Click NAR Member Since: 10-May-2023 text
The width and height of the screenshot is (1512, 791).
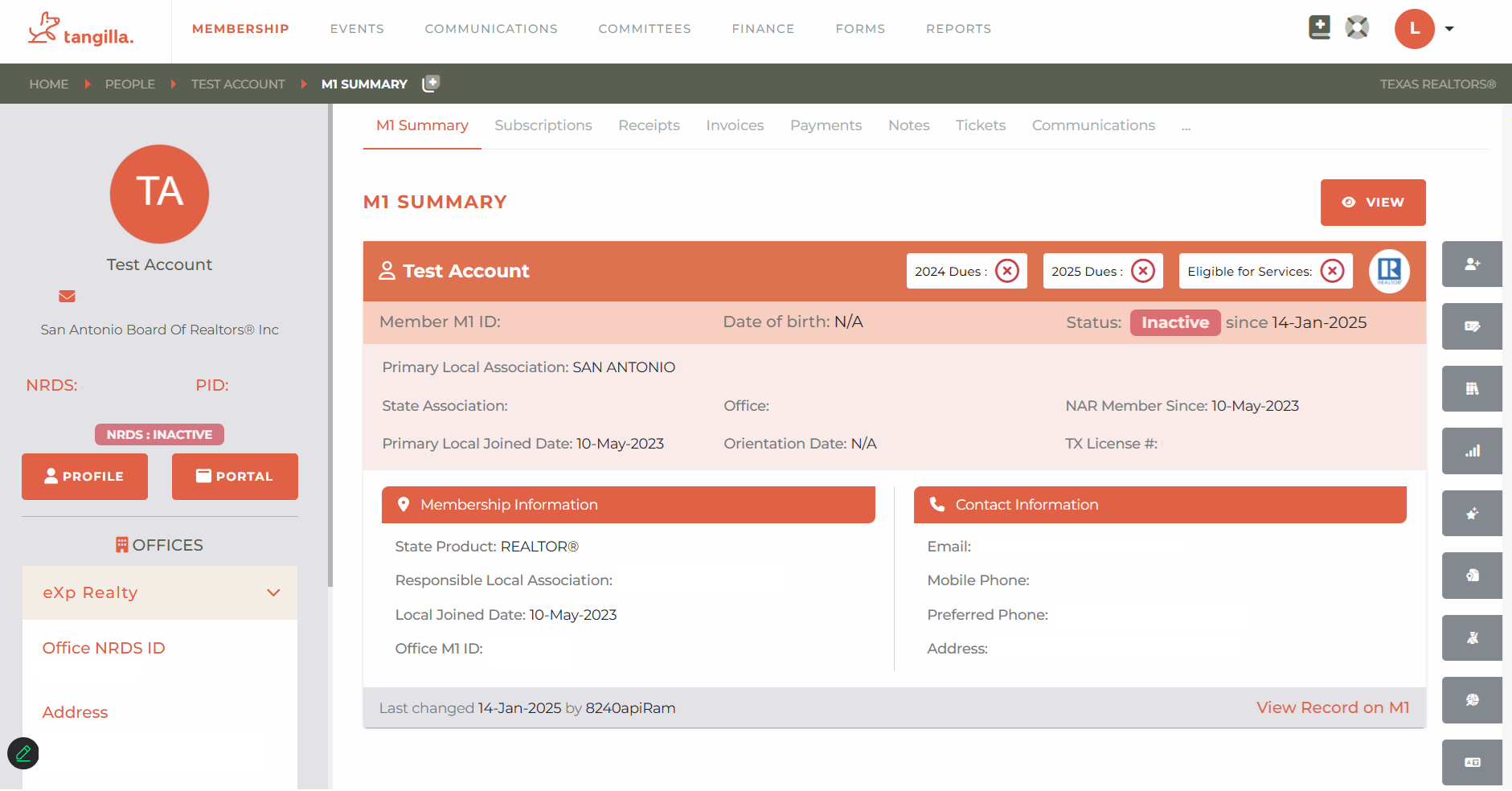point(1182,406)
